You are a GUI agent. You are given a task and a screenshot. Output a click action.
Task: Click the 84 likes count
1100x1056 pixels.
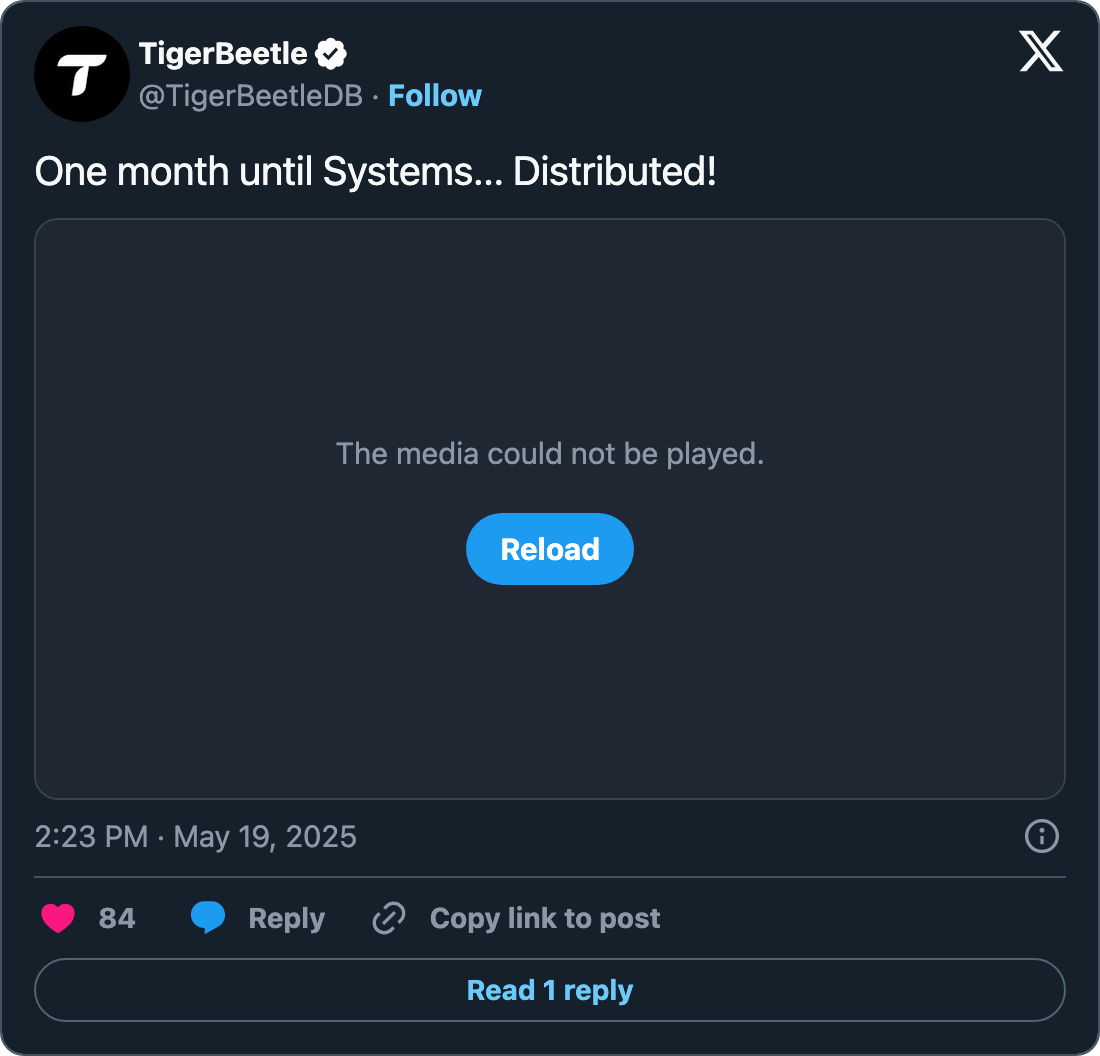pos(117,918)
